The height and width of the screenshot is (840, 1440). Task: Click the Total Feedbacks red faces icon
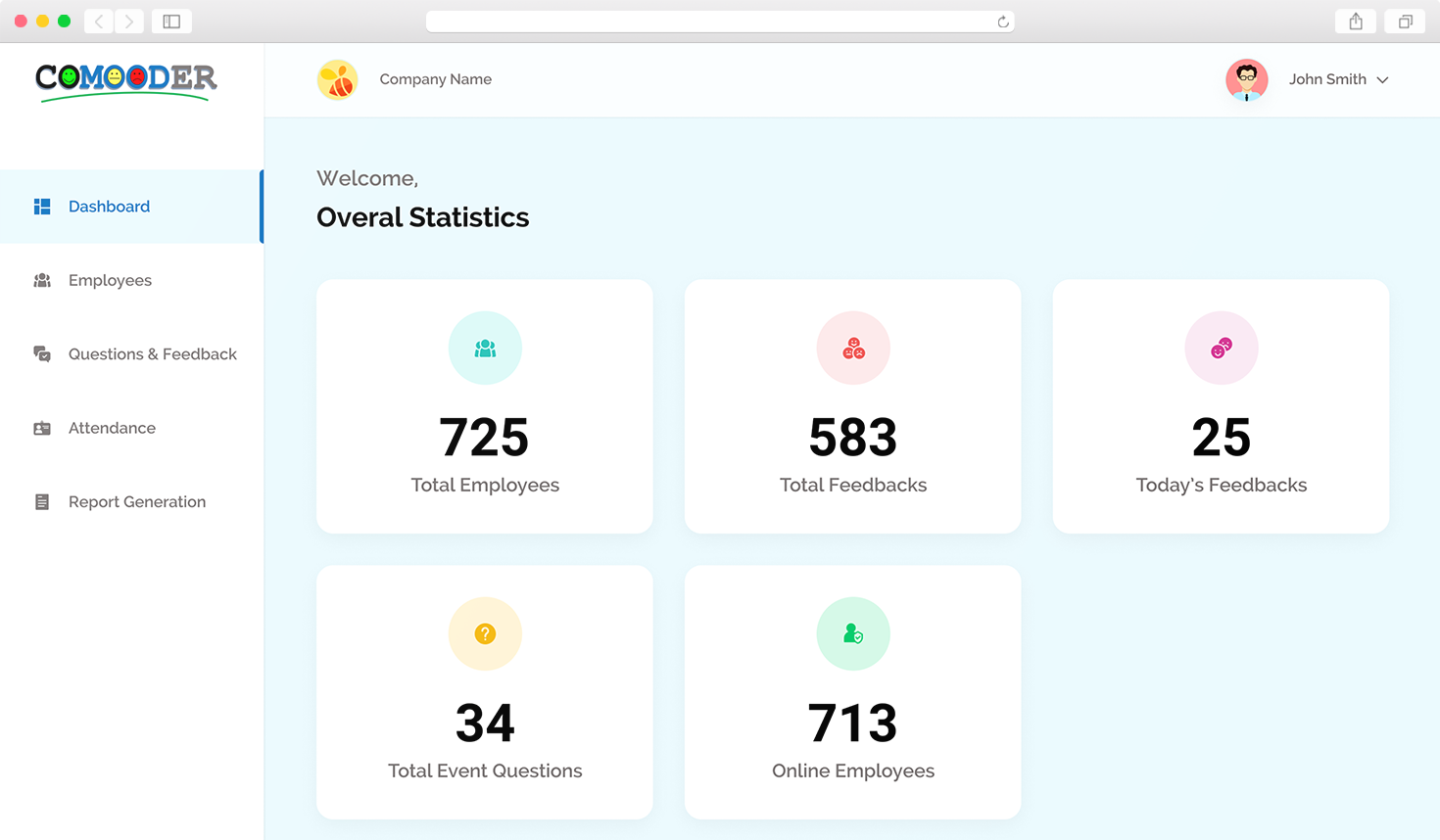[x=853, y=349]
